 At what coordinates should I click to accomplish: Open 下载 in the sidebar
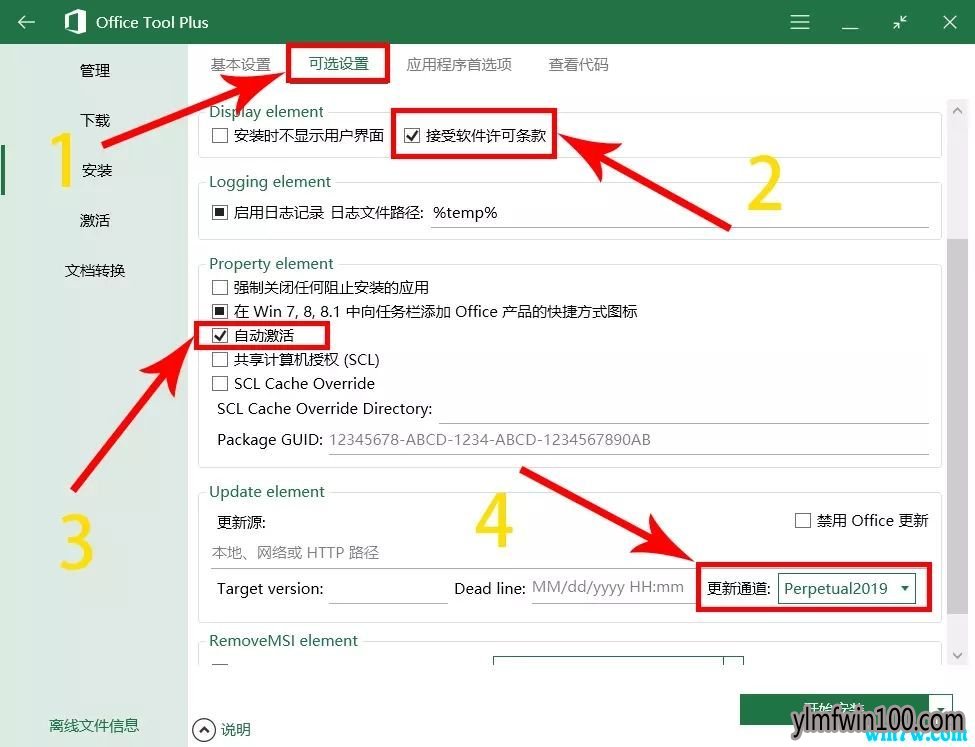[x=95, y=120]
